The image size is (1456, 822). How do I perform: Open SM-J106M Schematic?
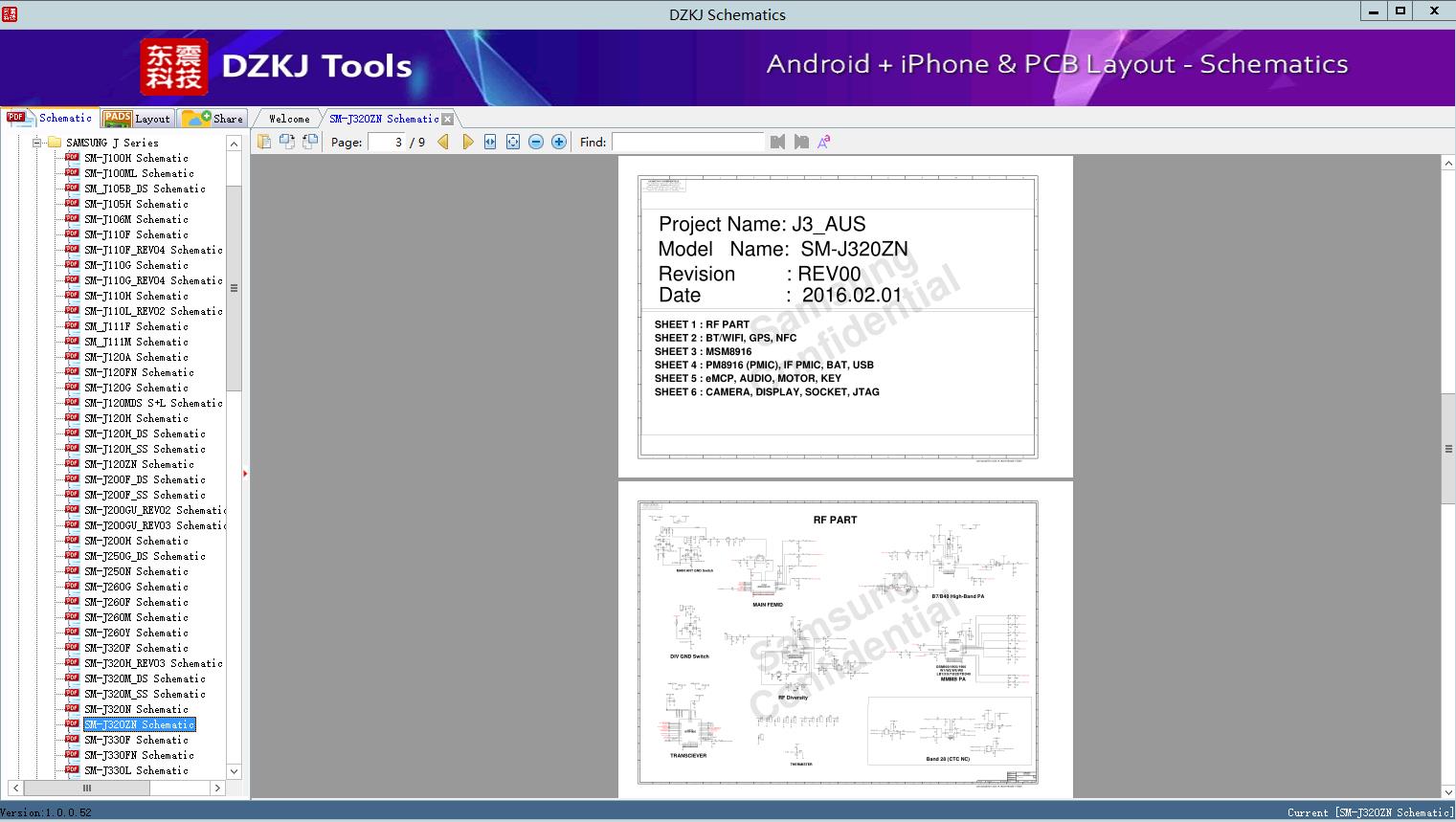pyautogui.click(x=136, y=219)
